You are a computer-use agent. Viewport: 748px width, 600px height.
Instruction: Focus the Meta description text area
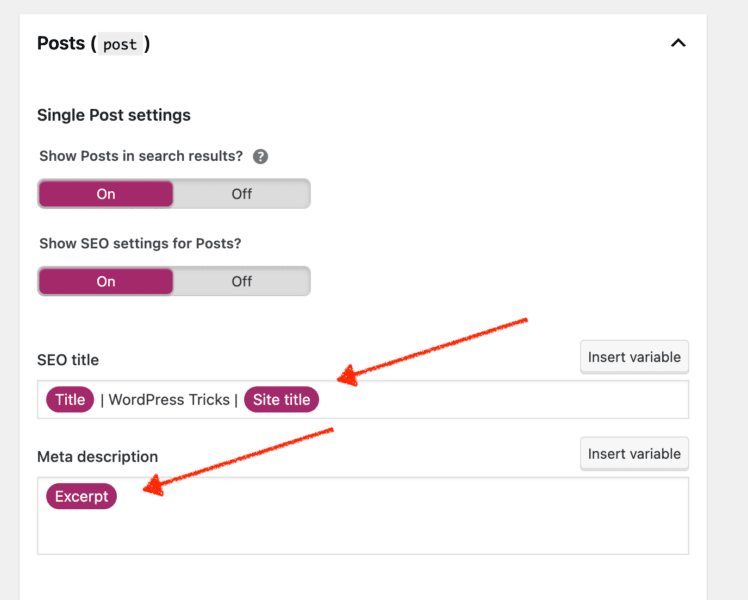coord(363,516)
